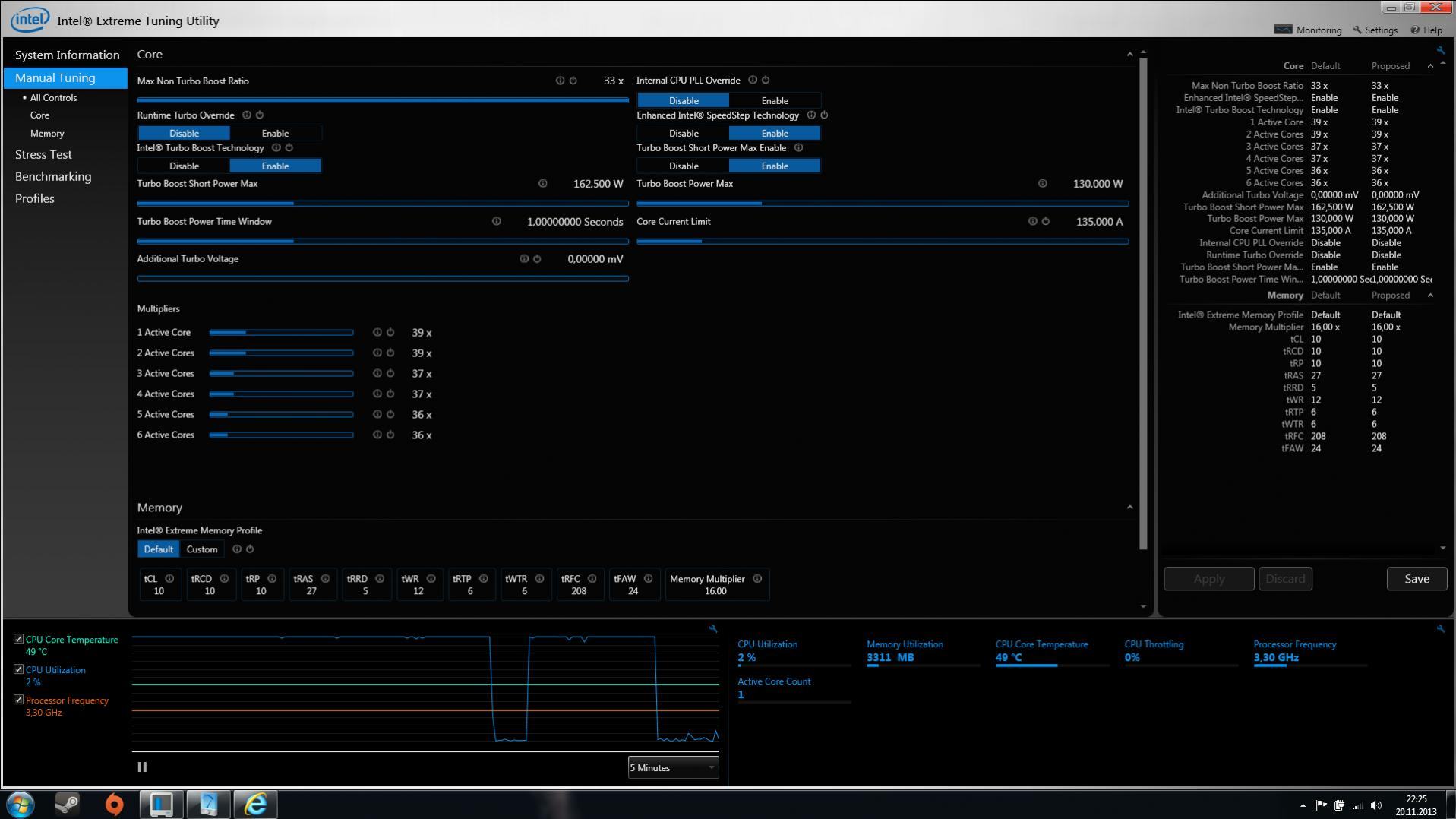
Task: Reset Additional Turbo Voltage to default
Action: [x=537, y=259]
